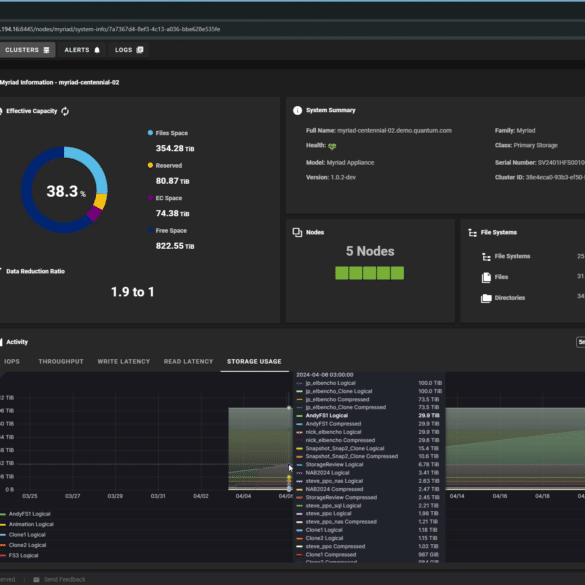585x585 pixels.
Task: Click the File Systems row tree icon
Action: 486,257
